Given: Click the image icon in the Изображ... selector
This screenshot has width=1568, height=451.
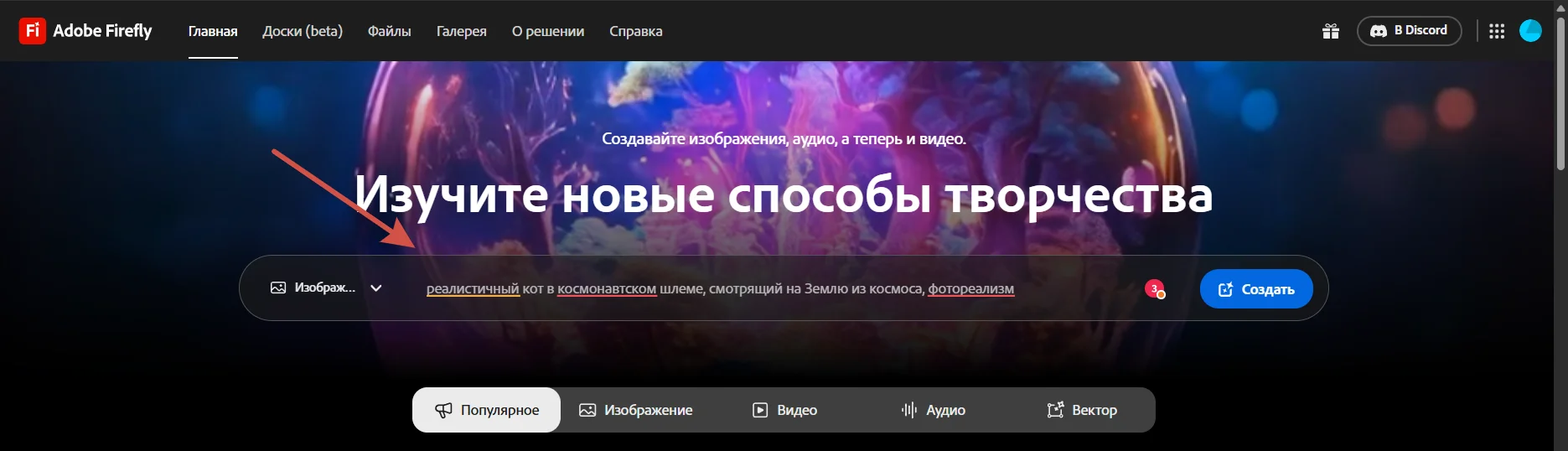Looking at the screenshot, I should tap(278, 288).
